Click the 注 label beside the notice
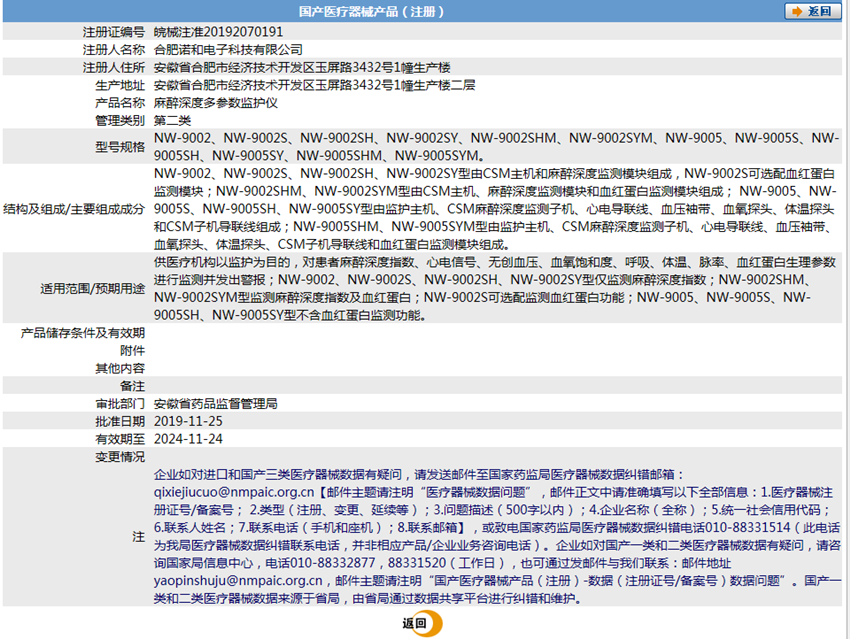Viewport: 850px width, 639px height. click(x=139, y=537)
